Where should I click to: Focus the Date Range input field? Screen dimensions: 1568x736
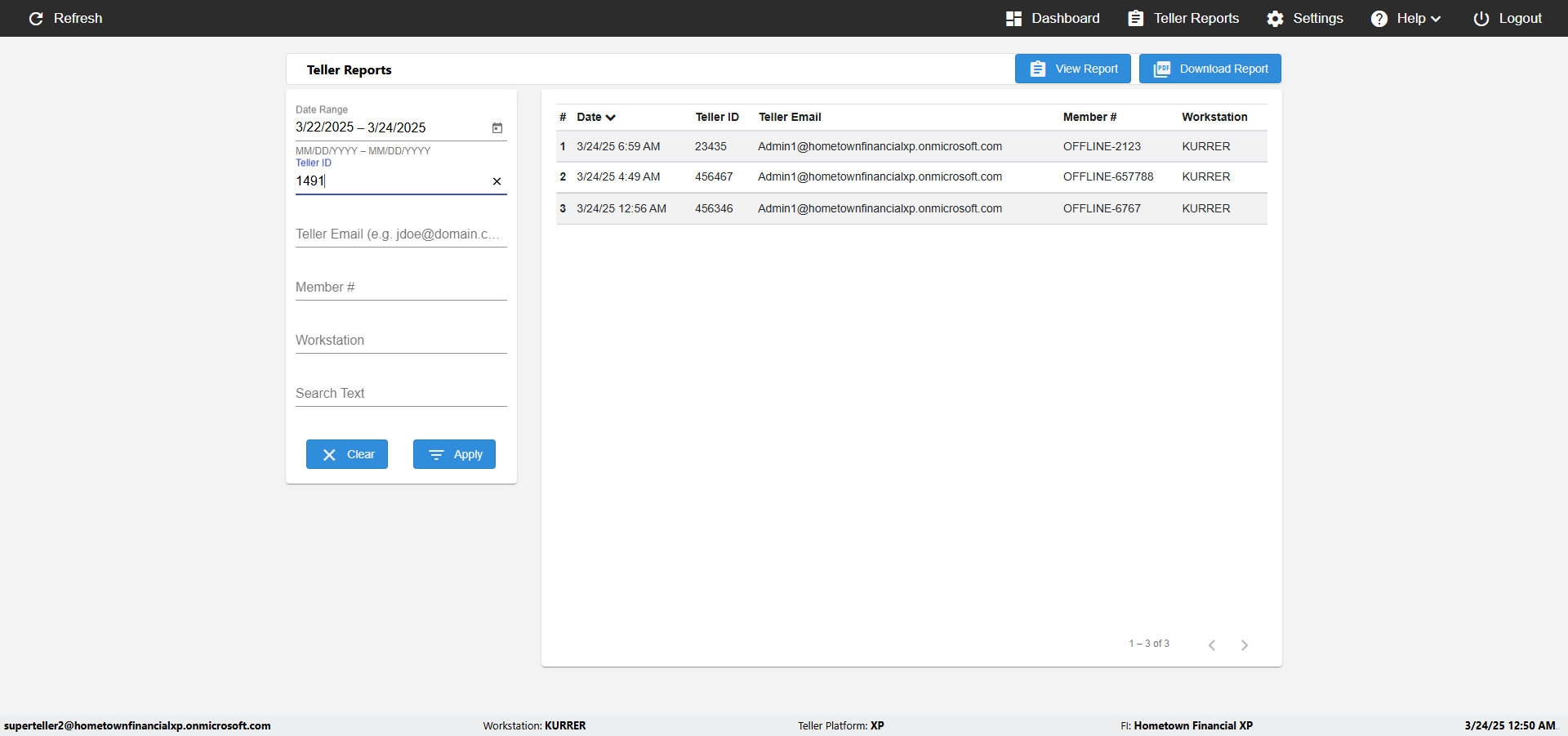[x=390, y=127]
